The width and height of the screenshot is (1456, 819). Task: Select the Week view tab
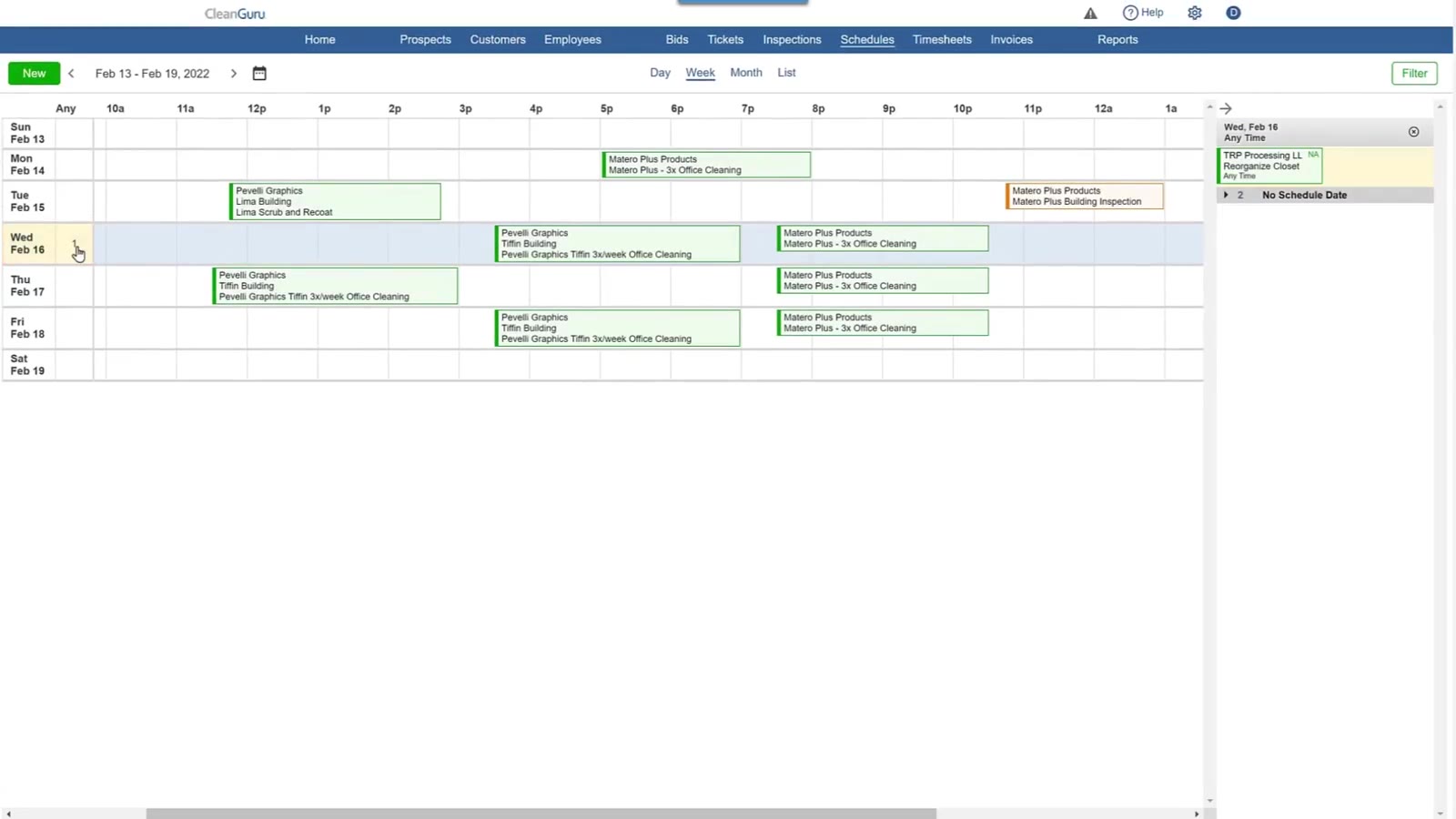click(x=700, y=73)
